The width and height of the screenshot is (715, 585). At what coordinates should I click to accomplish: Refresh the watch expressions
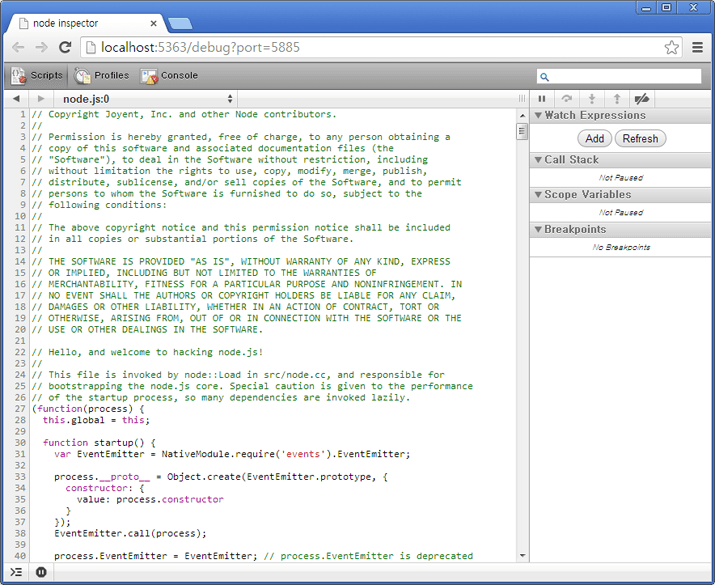coord(640,139)
